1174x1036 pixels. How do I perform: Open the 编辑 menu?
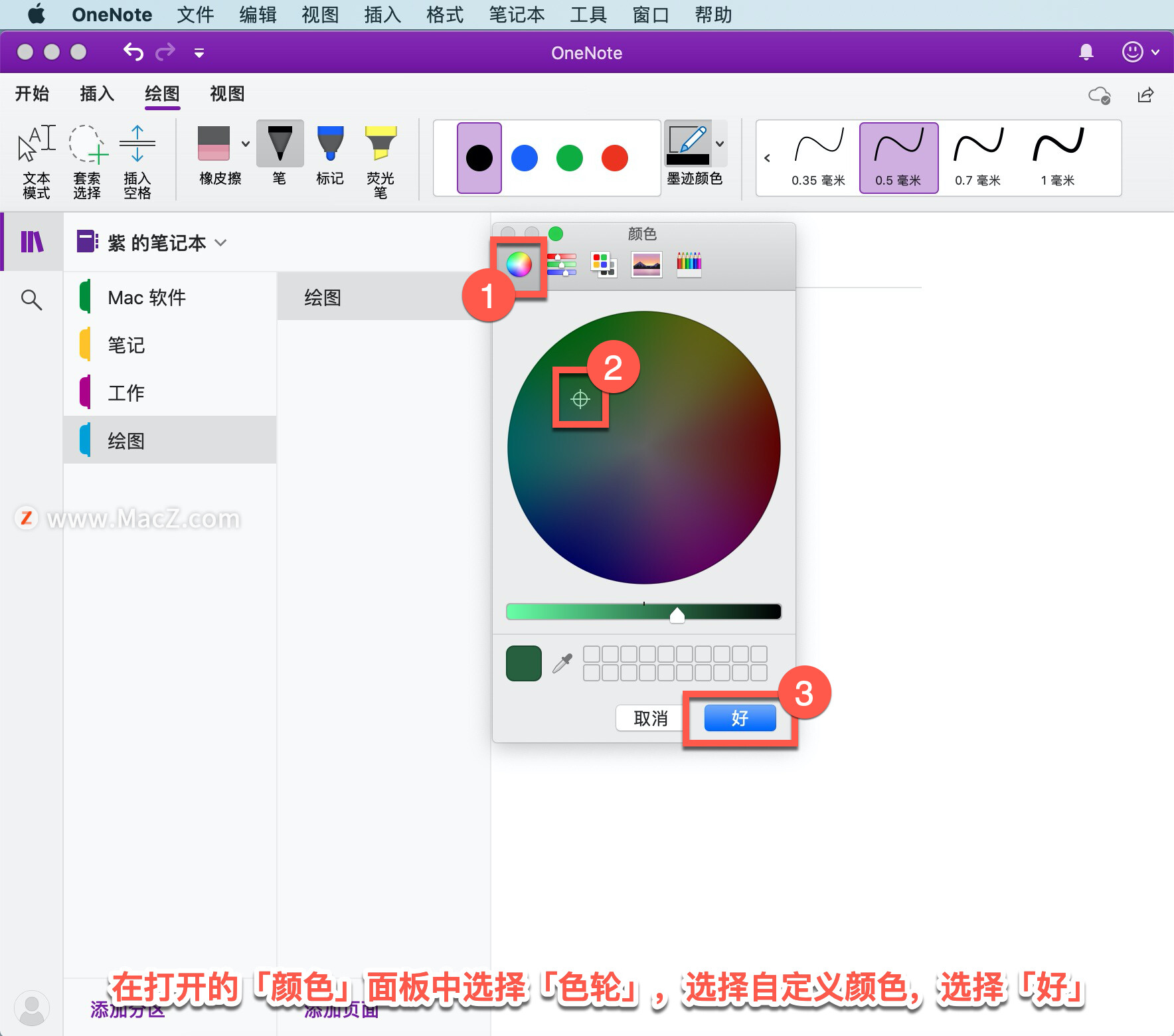[x=258, y=15]
